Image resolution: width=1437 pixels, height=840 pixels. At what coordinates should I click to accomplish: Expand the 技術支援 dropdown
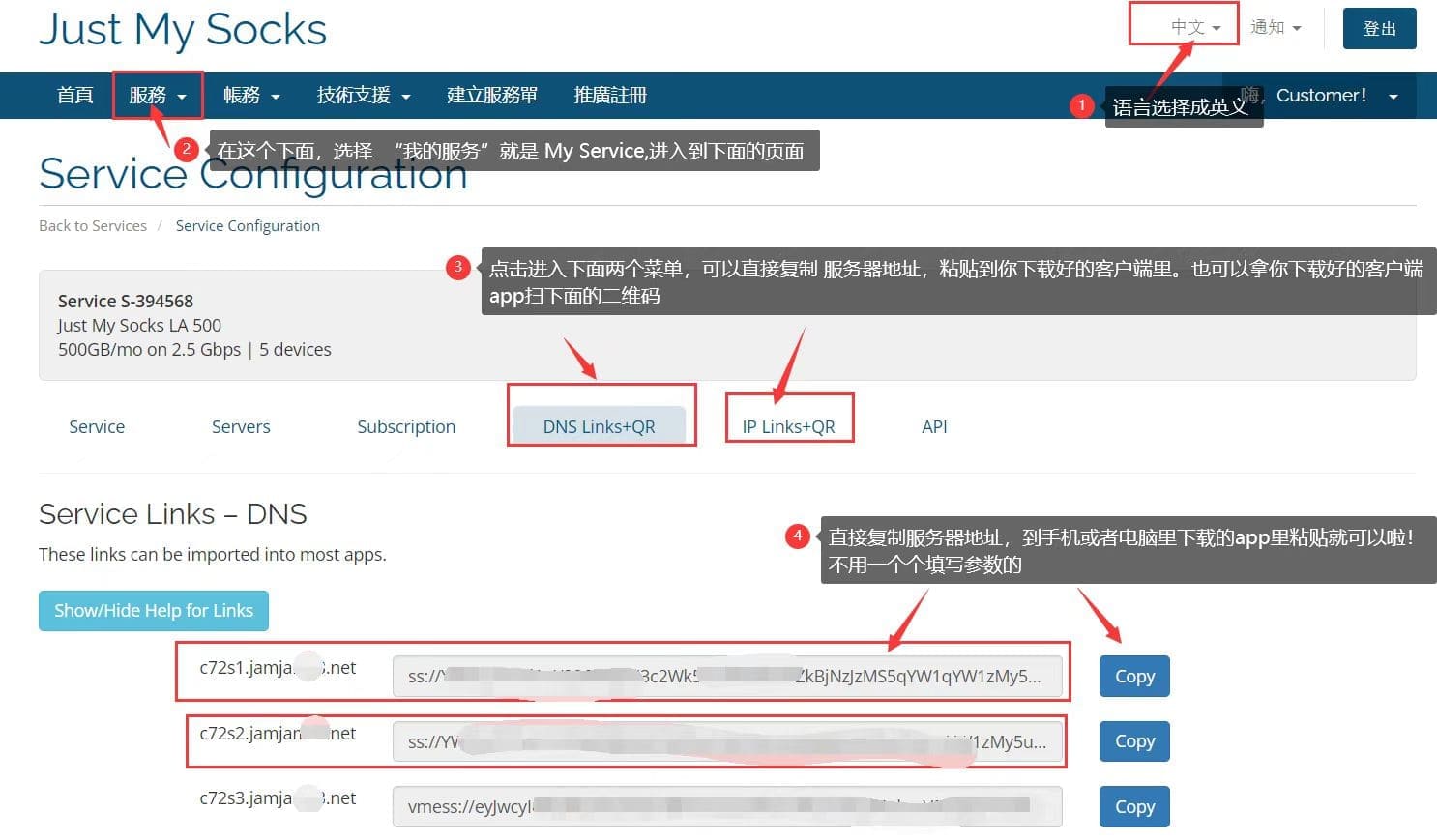363,95
